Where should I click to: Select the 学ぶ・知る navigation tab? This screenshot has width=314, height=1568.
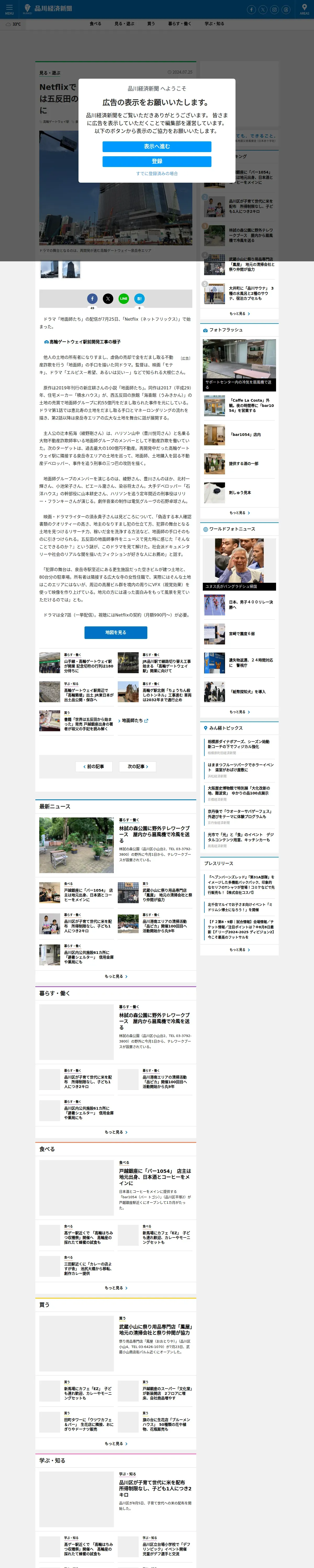[x=214, y=24]
